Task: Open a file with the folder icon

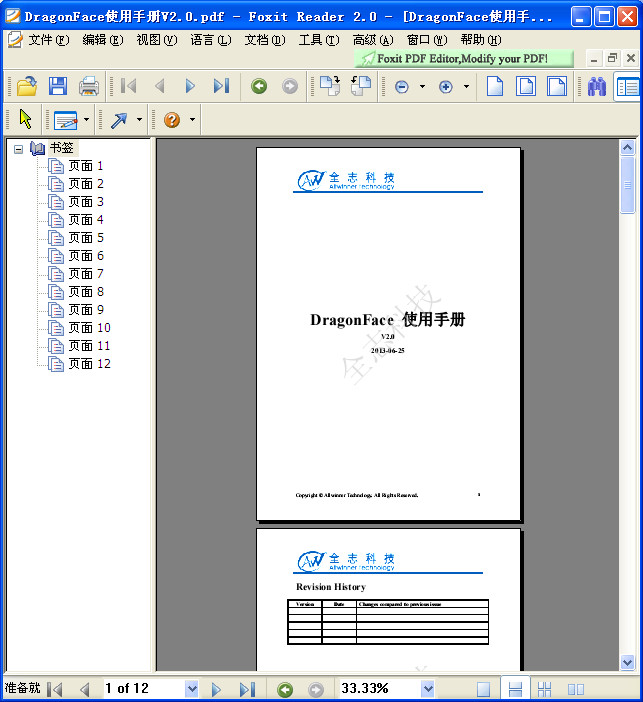Action: [x=27, y=86]
